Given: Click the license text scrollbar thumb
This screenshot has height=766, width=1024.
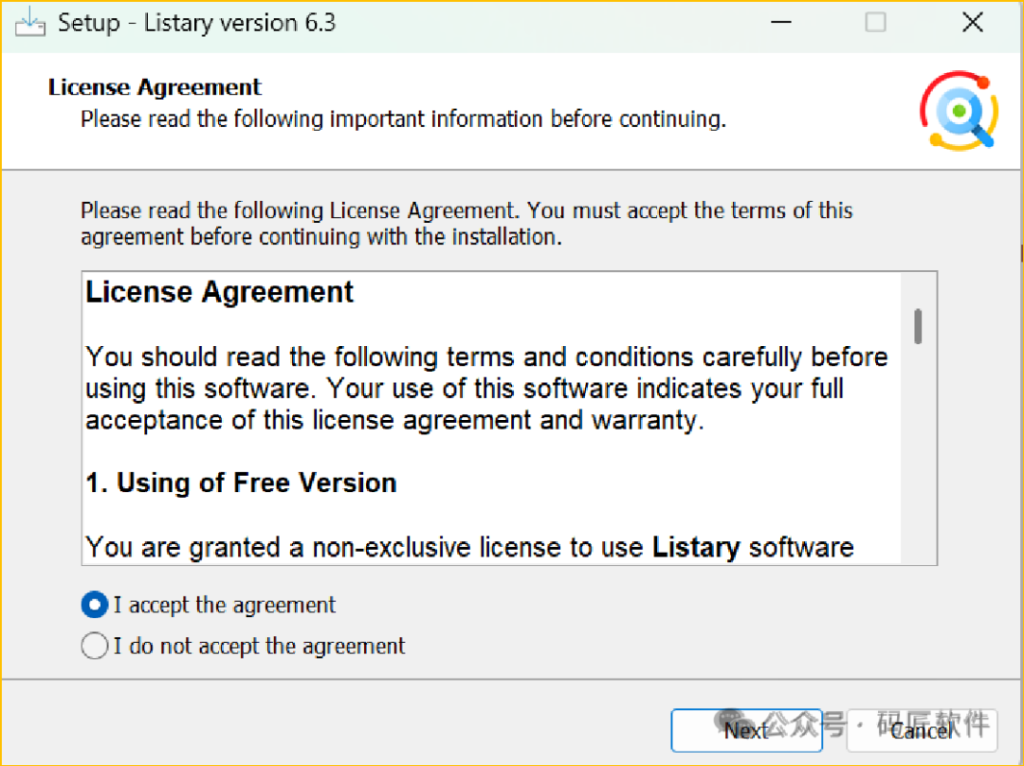Looking at the screenshot, I should click(918, 326).
